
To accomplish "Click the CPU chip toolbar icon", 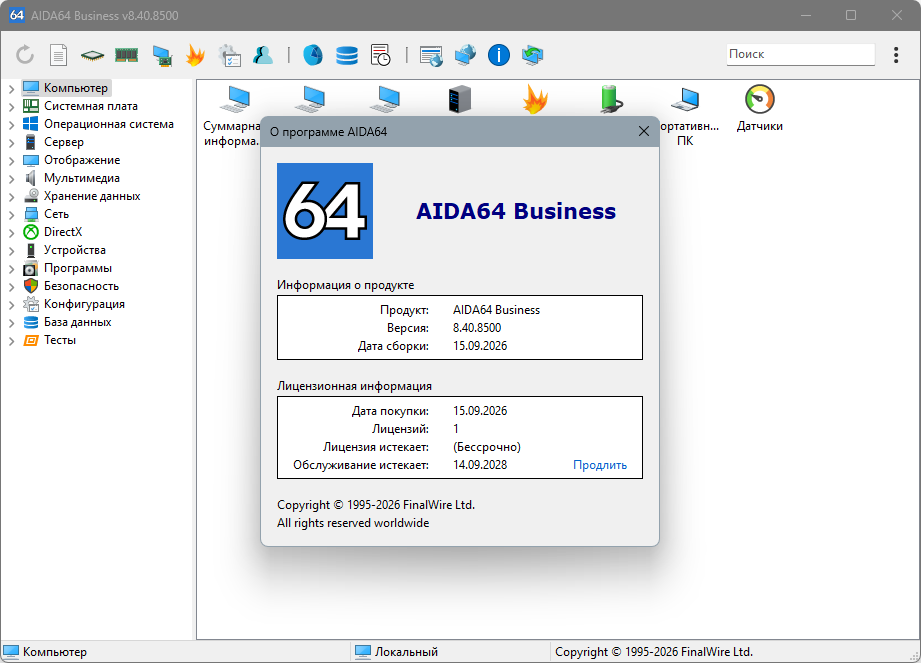I will pos(92,55).
